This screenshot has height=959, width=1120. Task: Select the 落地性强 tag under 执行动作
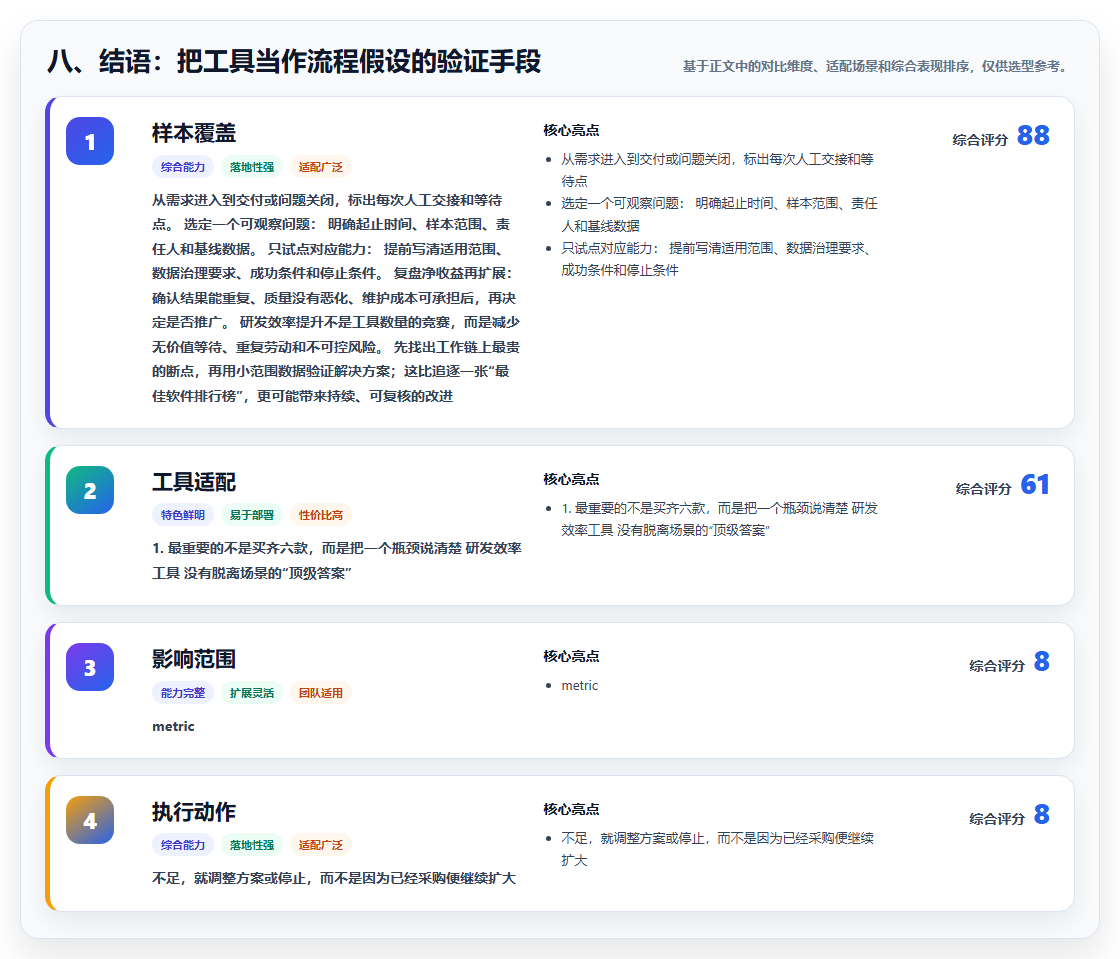[252, 845]
